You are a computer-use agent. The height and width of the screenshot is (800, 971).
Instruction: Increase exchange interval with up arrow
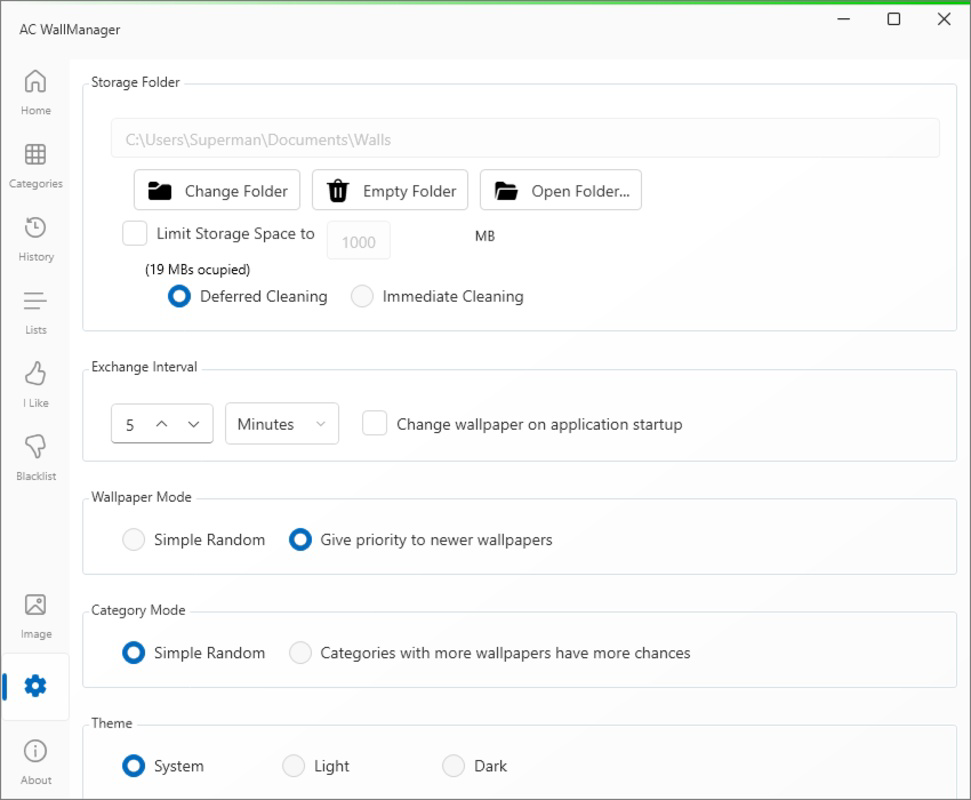(162, 424)
